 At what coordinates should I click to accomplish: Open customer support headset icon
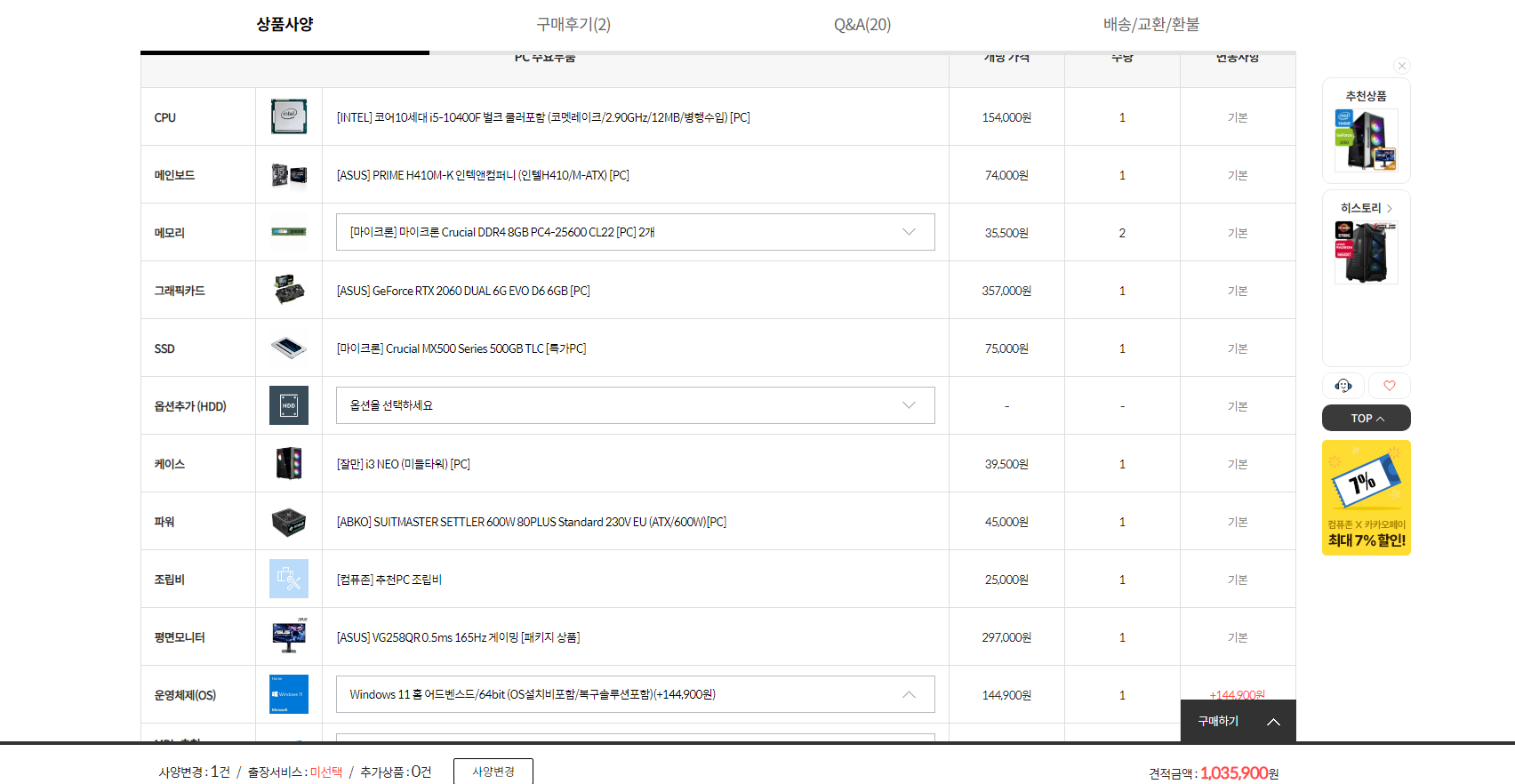pos(1343,386)
